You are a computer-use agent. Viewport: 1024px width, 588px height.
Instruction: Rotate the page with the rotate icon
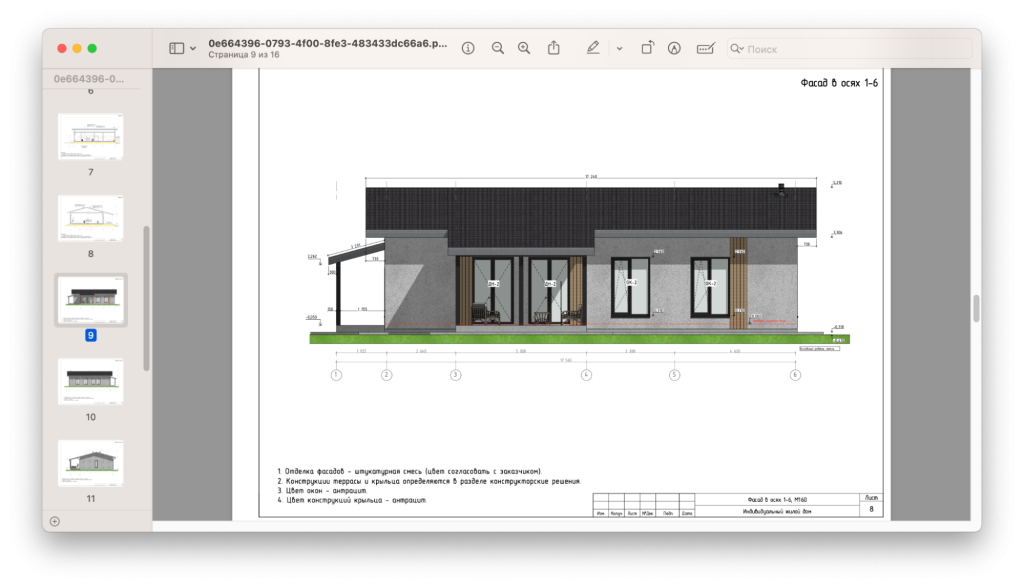point(647,48)
